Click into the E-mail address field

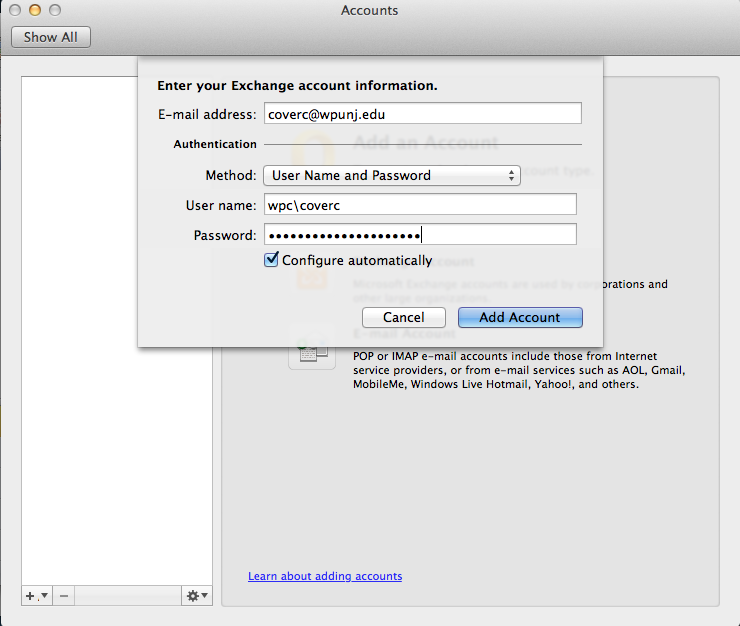tap(422, 114)
